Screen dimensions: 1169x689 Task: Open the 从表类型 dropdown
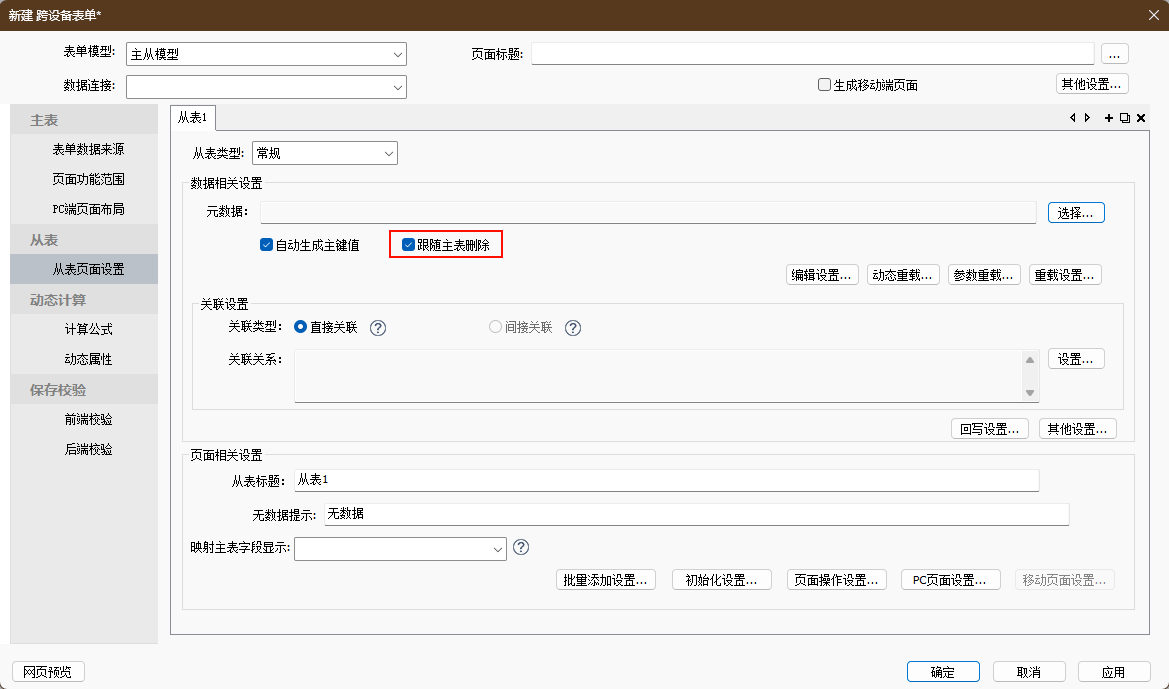click(x=389, y=153)
